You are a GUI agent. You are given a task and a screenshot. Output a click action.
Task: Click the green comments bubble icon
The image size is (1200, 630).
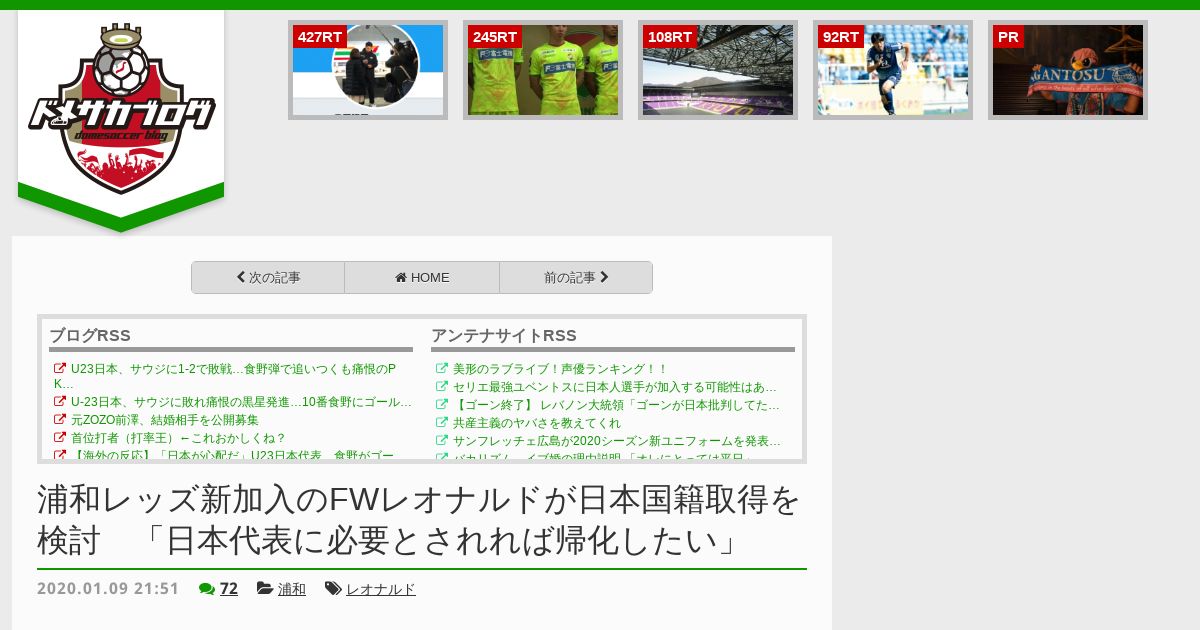click(x=207, y=589)
